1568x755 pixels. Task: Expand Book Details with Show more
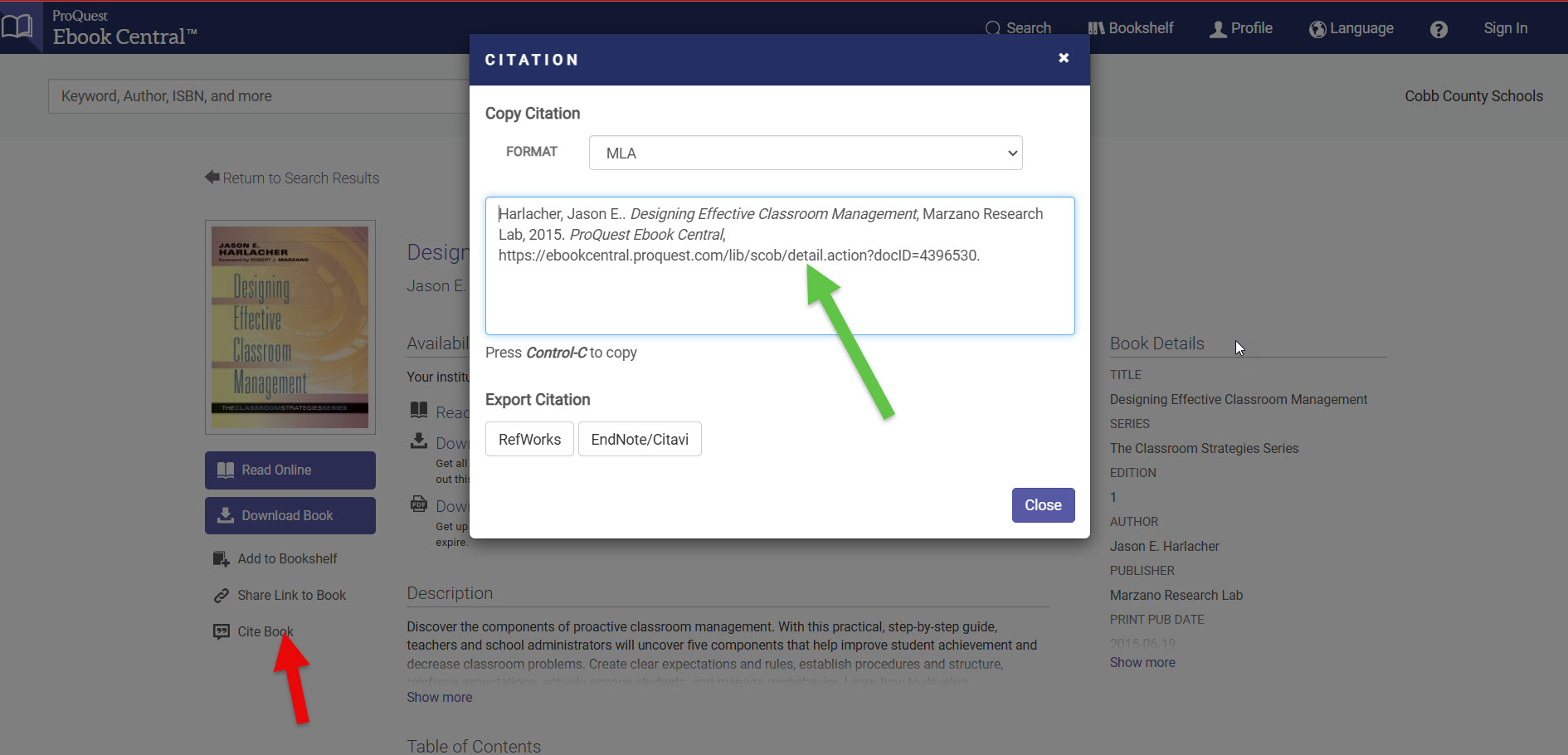point(1142,662)
